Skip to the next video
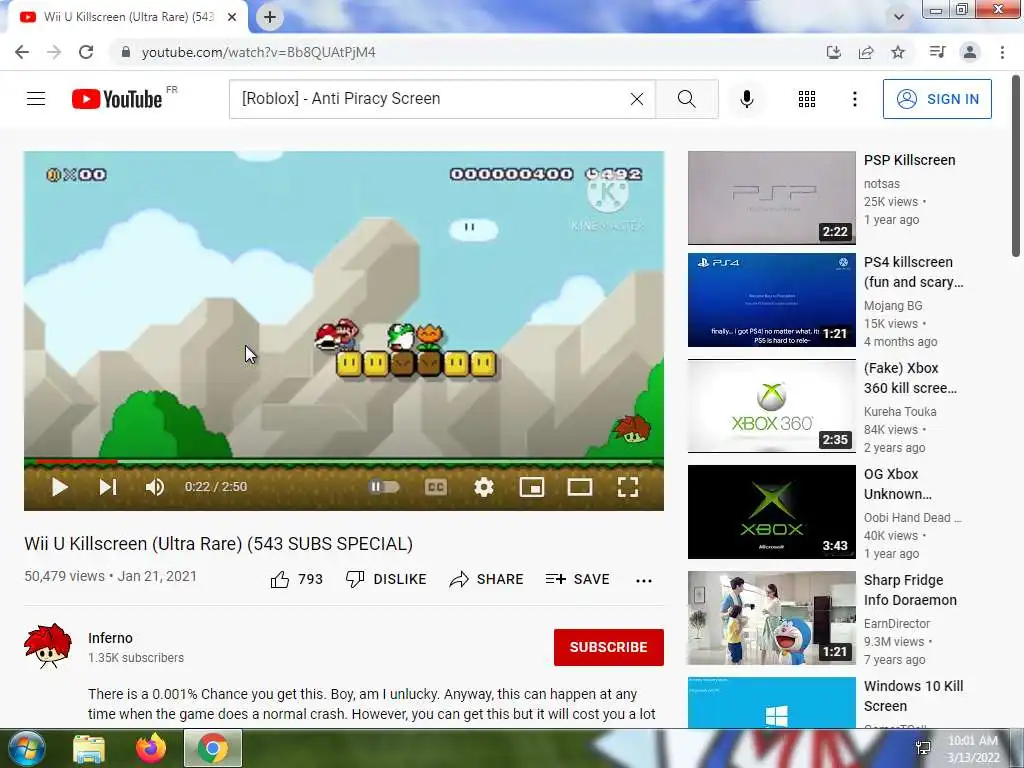This screenshot has height=768, width=1024. [x=108, y=487]
